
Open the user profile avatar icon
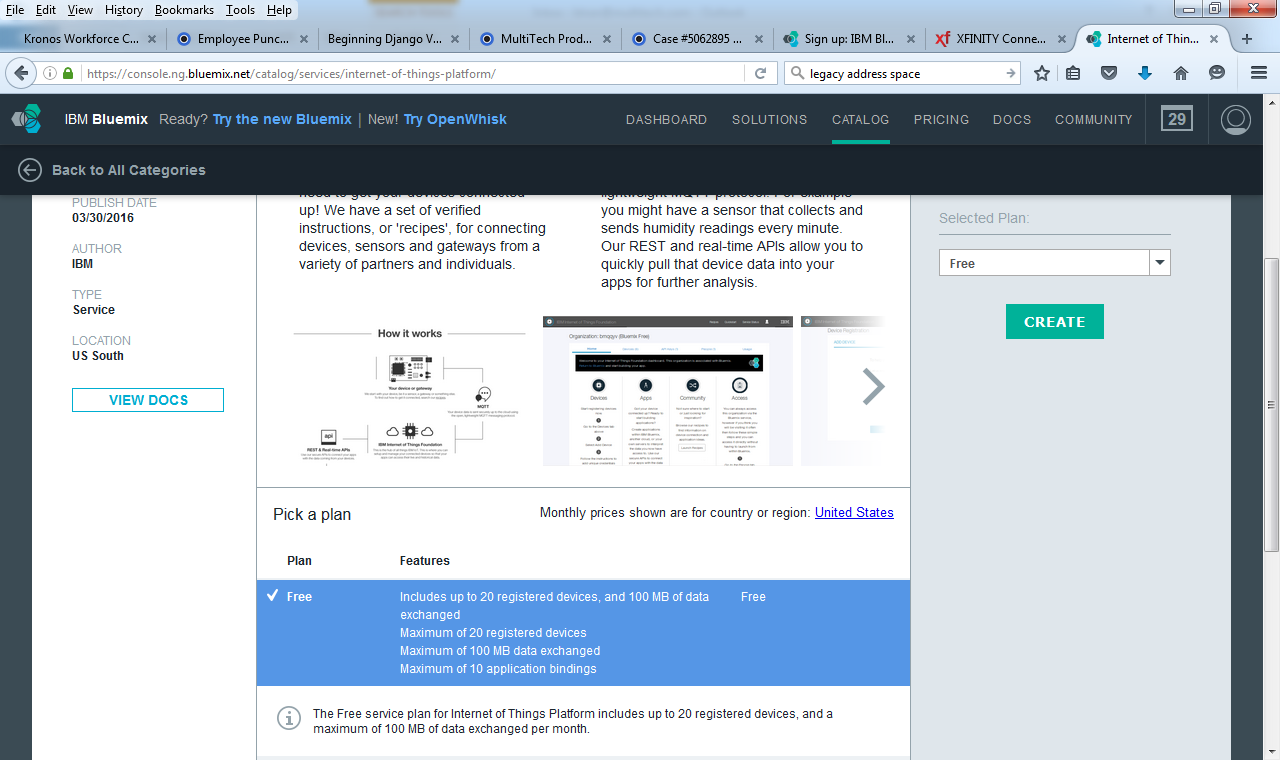[x=1236, y=119]
